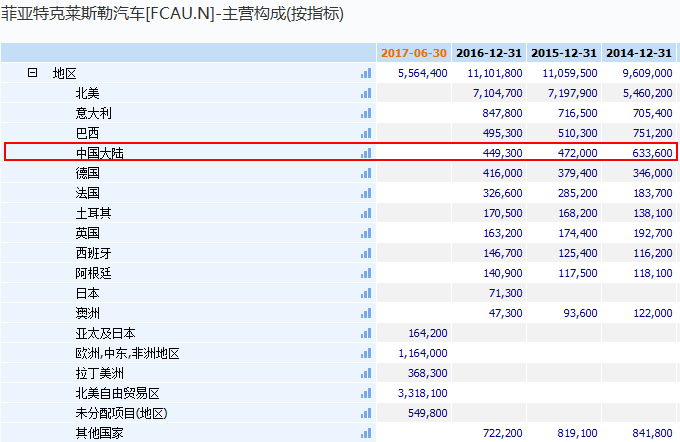This screenshot has height=442, width=680.
Task: Select the 意大利 row label
Action: coord(94,113)
